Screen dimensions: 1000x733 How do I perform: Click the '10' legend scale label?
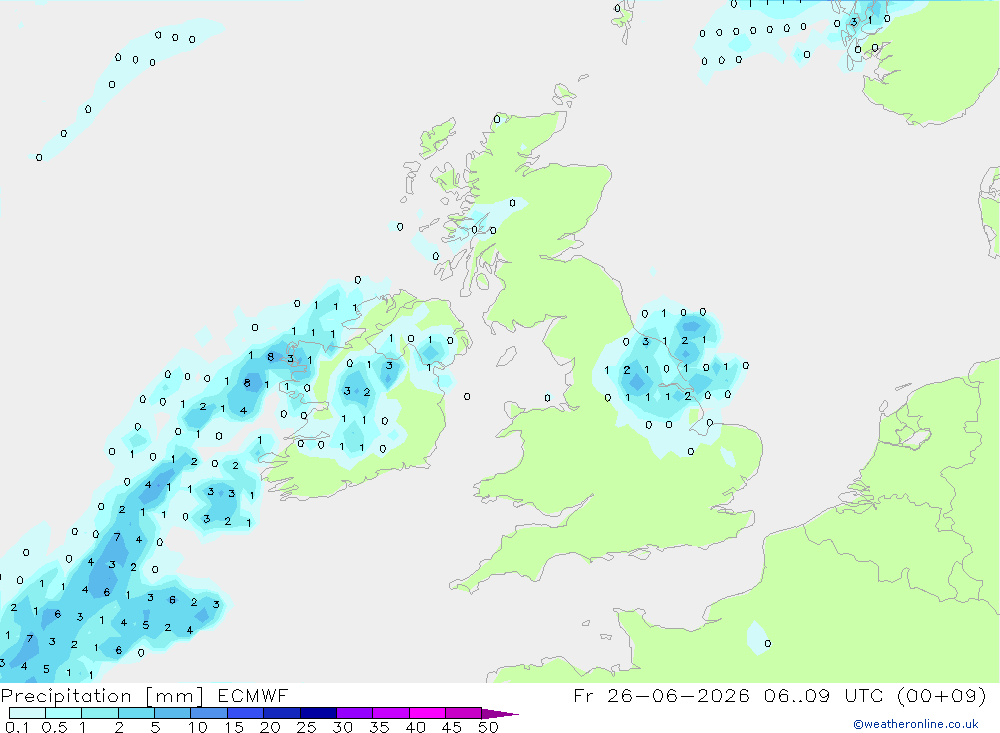pos(198,727)
